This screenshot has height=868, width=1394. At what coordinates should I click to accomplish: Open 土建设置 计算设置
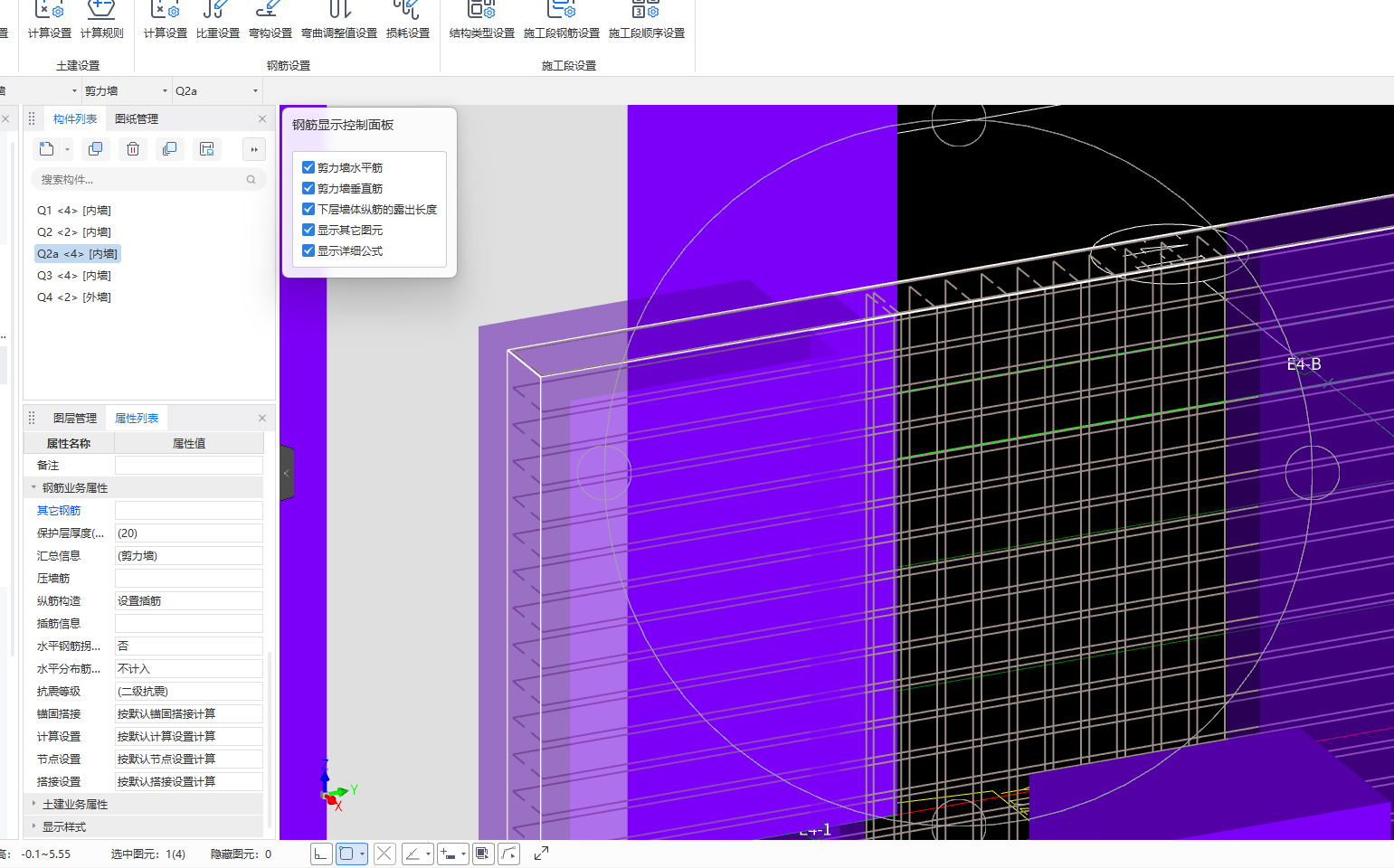click(x=49, y=20)
